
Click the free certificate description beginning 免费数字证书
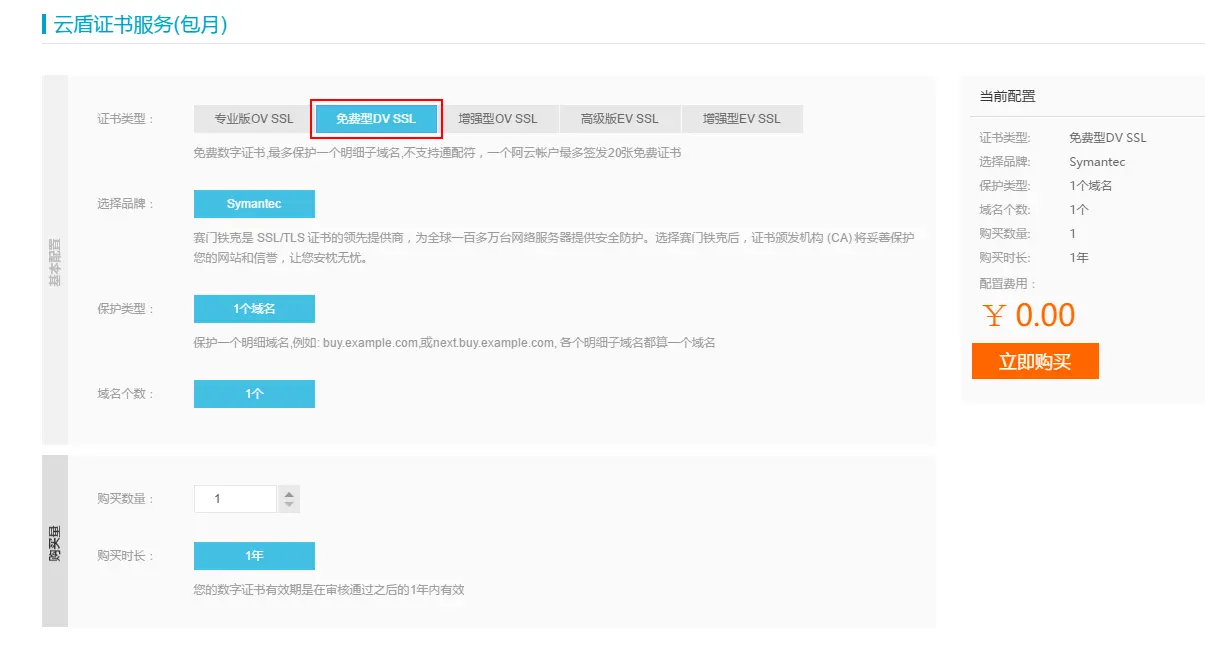coord(437,153)
